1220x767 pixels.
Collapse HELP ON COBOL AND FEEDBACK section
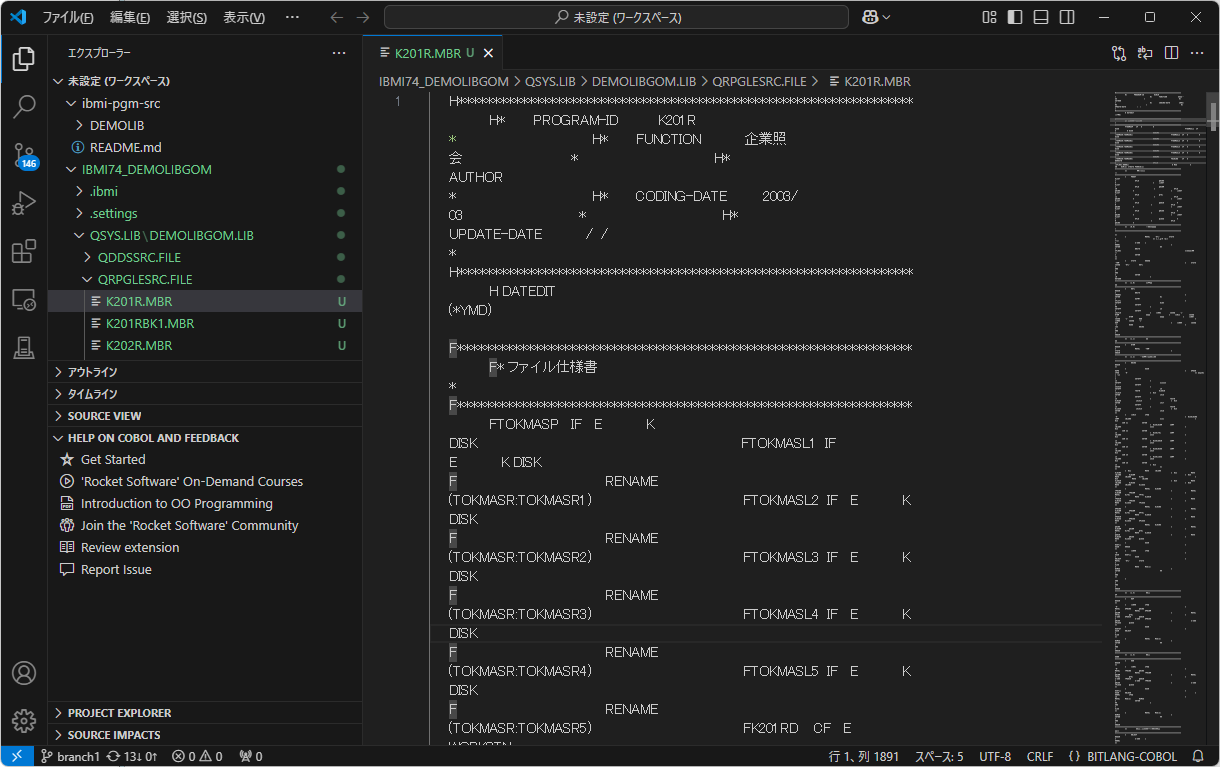pyautogui.click(x=205, y=438)
